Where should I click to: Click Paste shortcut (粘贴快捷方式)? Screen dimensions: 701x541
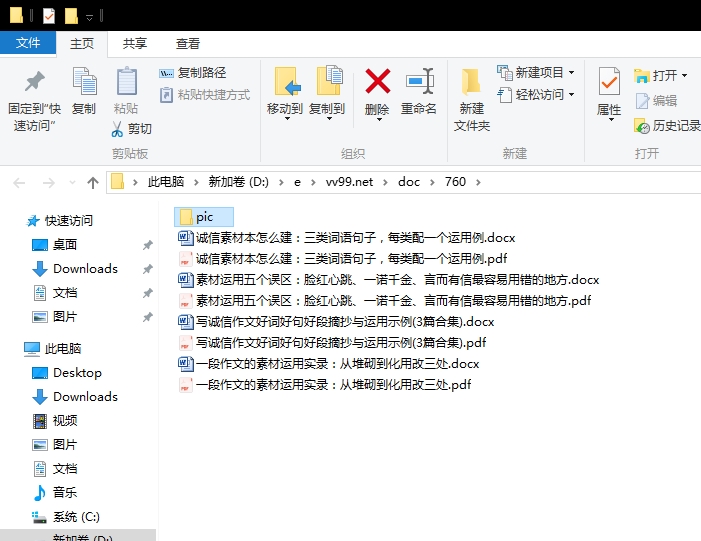pos(205,95)
